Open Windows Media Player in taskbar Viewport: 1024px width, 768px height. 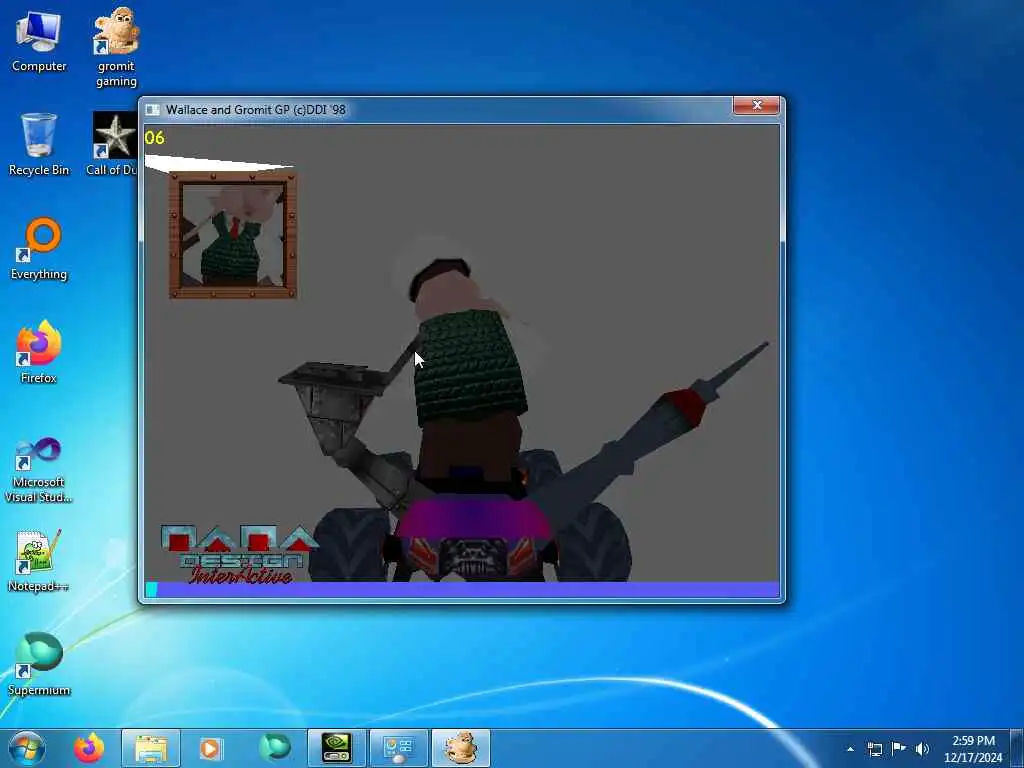point(210,748)
